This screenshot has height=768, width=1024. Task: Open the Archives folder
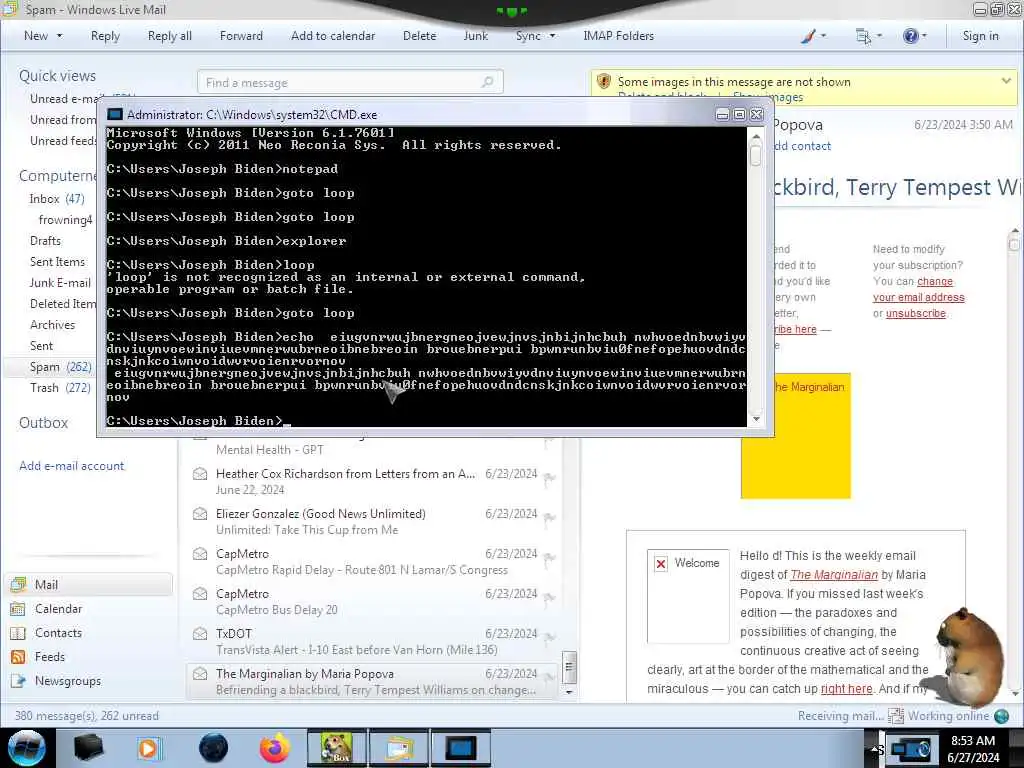click(52, 325)
